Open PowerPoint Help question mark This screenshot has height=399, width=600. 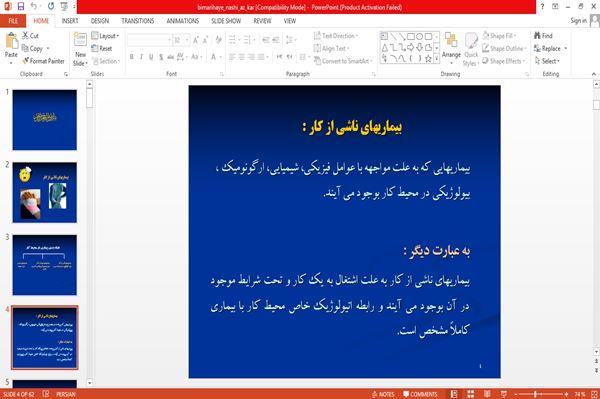[x=542, y=7]
